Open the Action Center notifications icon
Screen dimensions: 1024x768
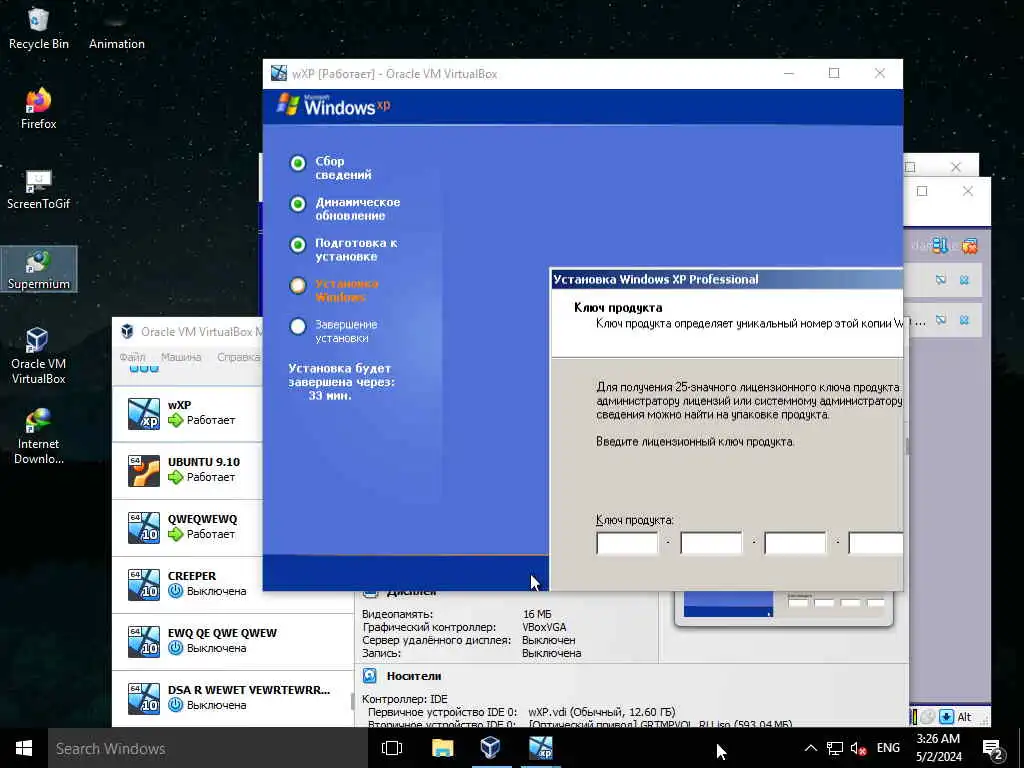click(993, 750)
